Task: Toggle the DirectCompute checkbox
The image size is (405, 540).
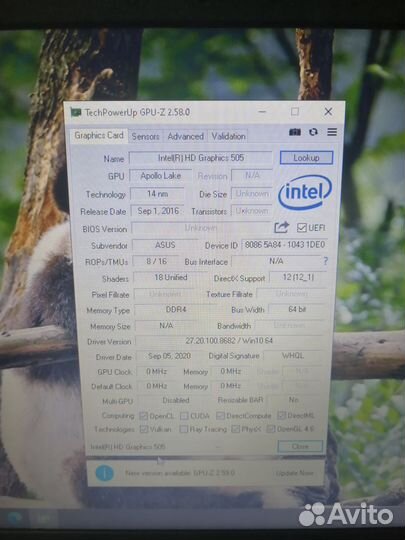Action: (220, 416)
